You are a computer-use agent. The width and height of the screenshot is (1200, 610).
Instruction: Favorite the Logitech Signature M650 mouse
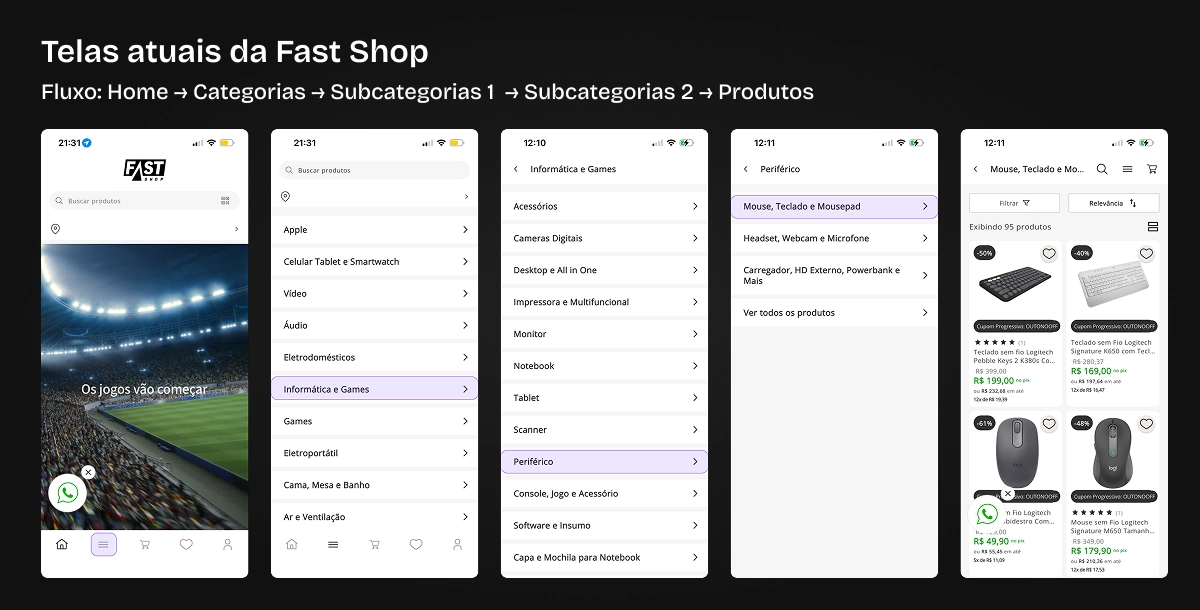point(1146,424)
